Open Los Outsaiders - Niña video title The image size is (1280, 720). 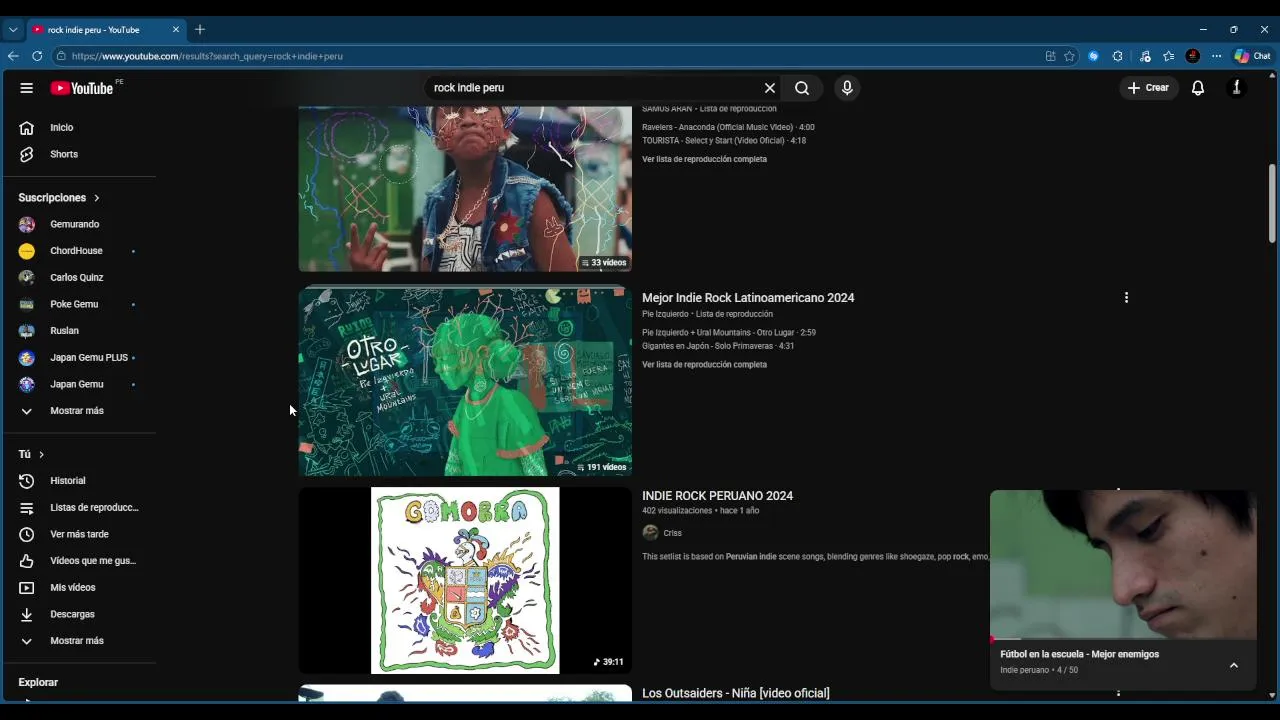735,693
